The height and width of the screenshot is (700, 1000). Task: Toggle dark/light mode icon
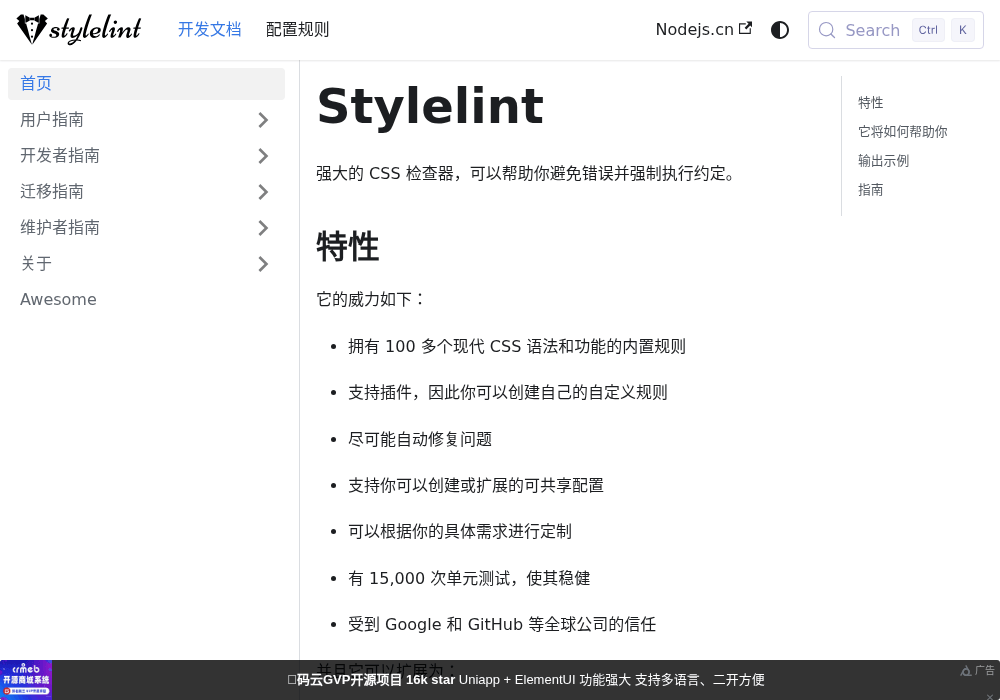click(779, 30)
